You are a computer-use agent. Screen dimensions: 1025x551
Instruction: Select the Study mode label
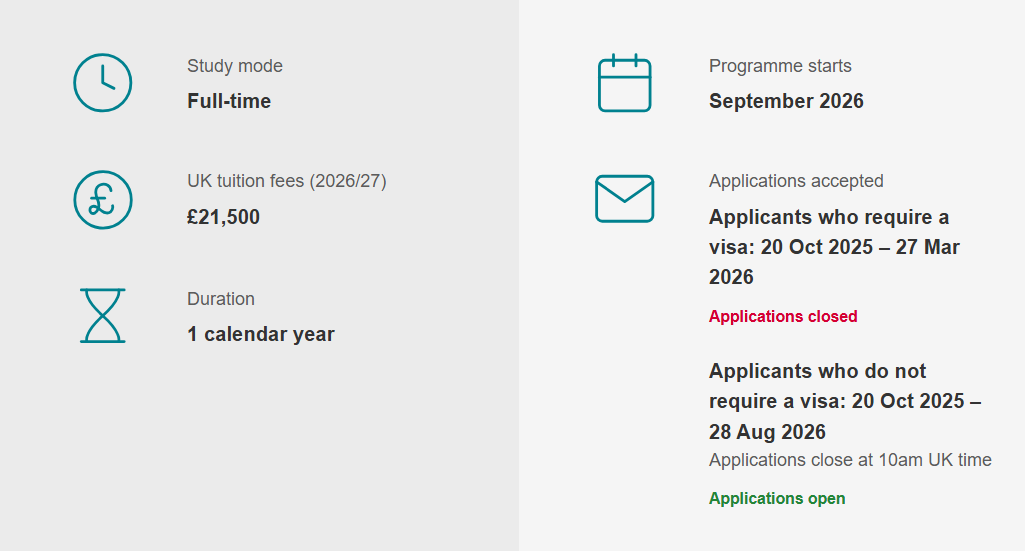[x=235, y=66]
